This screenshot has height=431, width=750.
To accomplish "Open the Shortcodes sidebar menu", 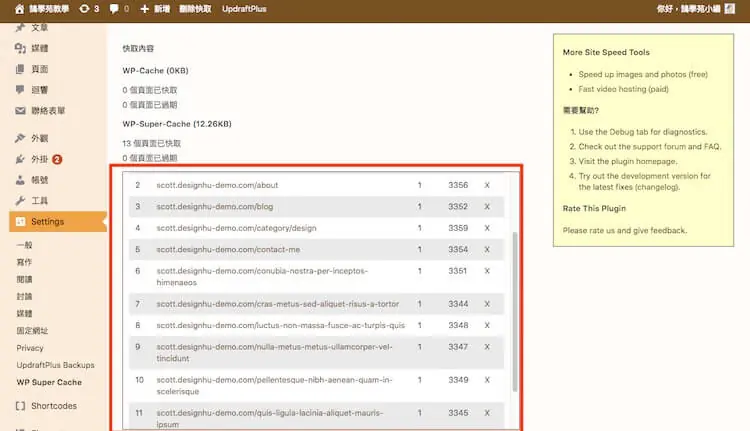I will [x=54, y=406].
